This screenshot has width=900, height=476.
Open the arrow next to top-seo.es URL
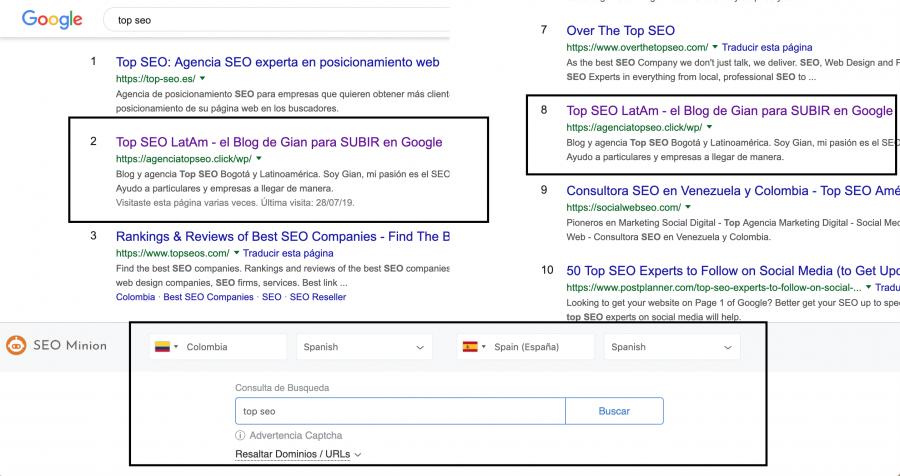point(203,77)
